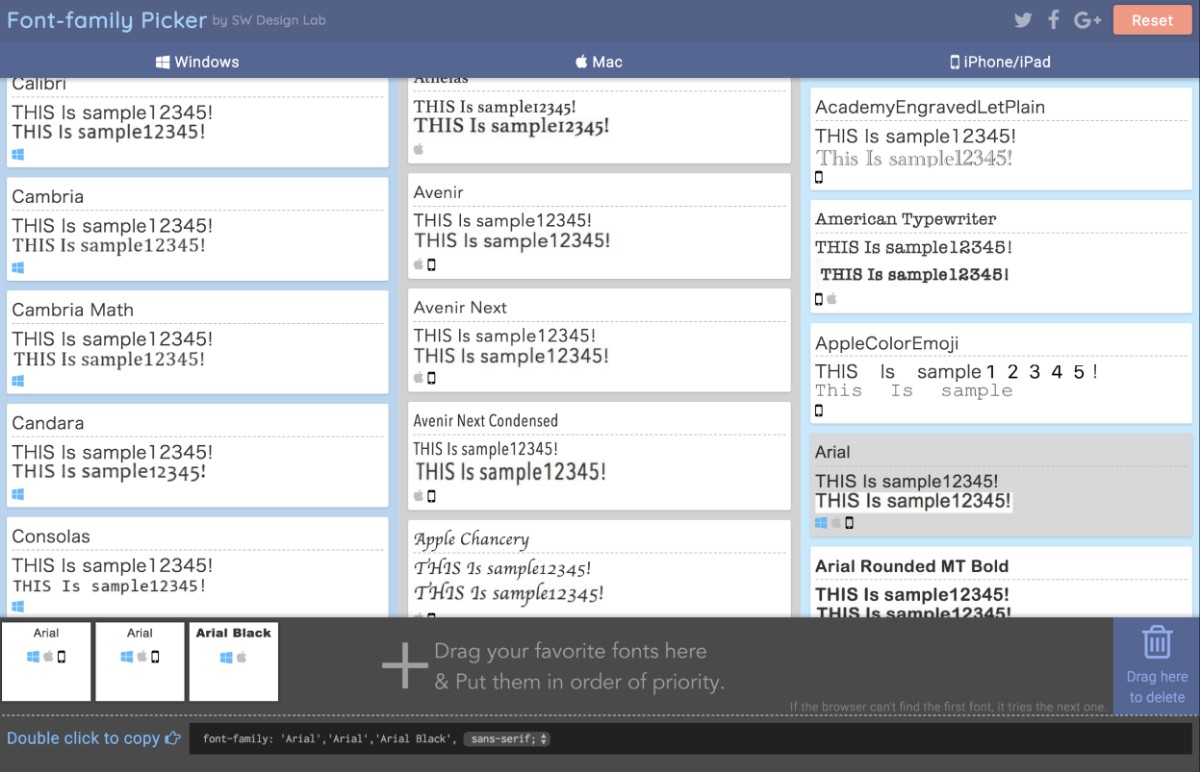Click the large plus icon in tray
The width and height of the screenshot is (1200, 772).
coord(405,666)
